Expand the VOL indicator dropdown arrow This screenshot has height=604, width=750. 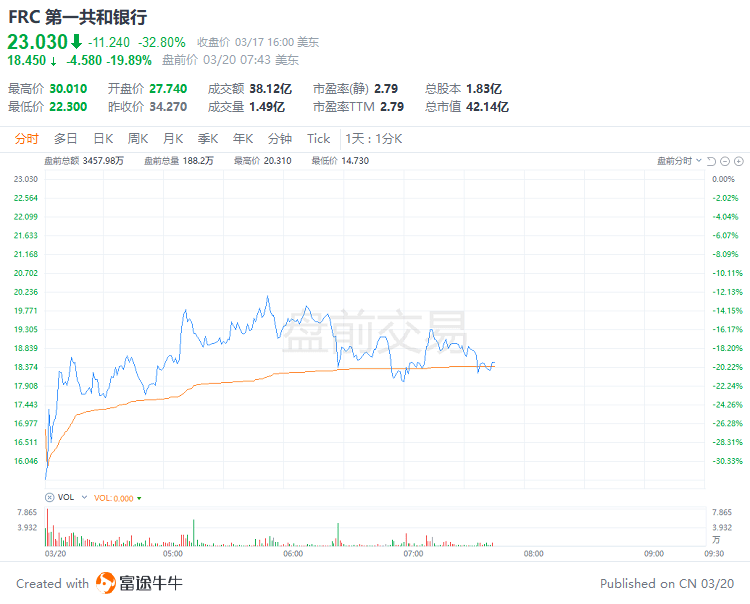(85, 497)
